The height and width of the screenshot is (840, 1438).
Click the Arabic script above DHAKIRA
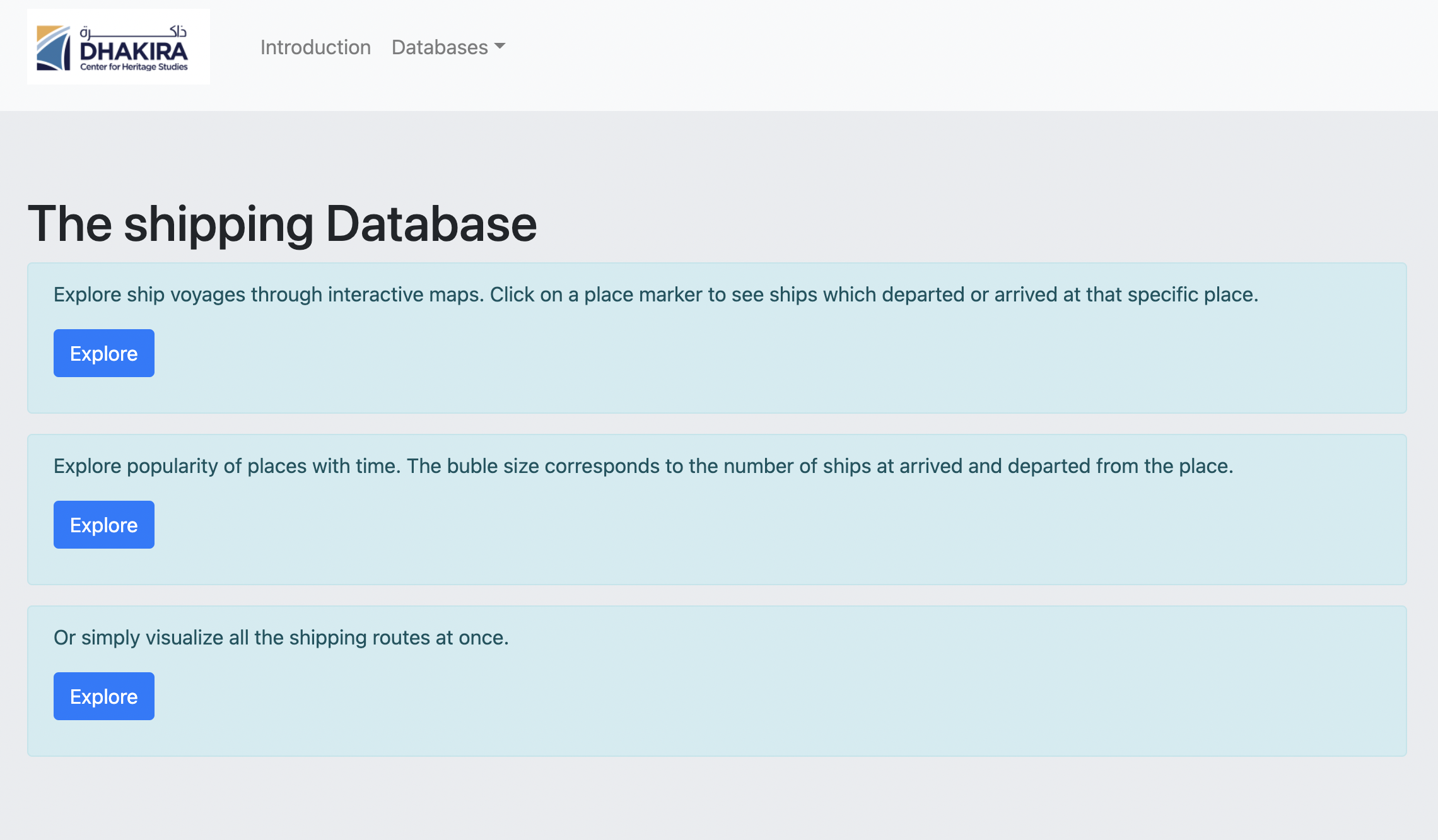[133, 32]
